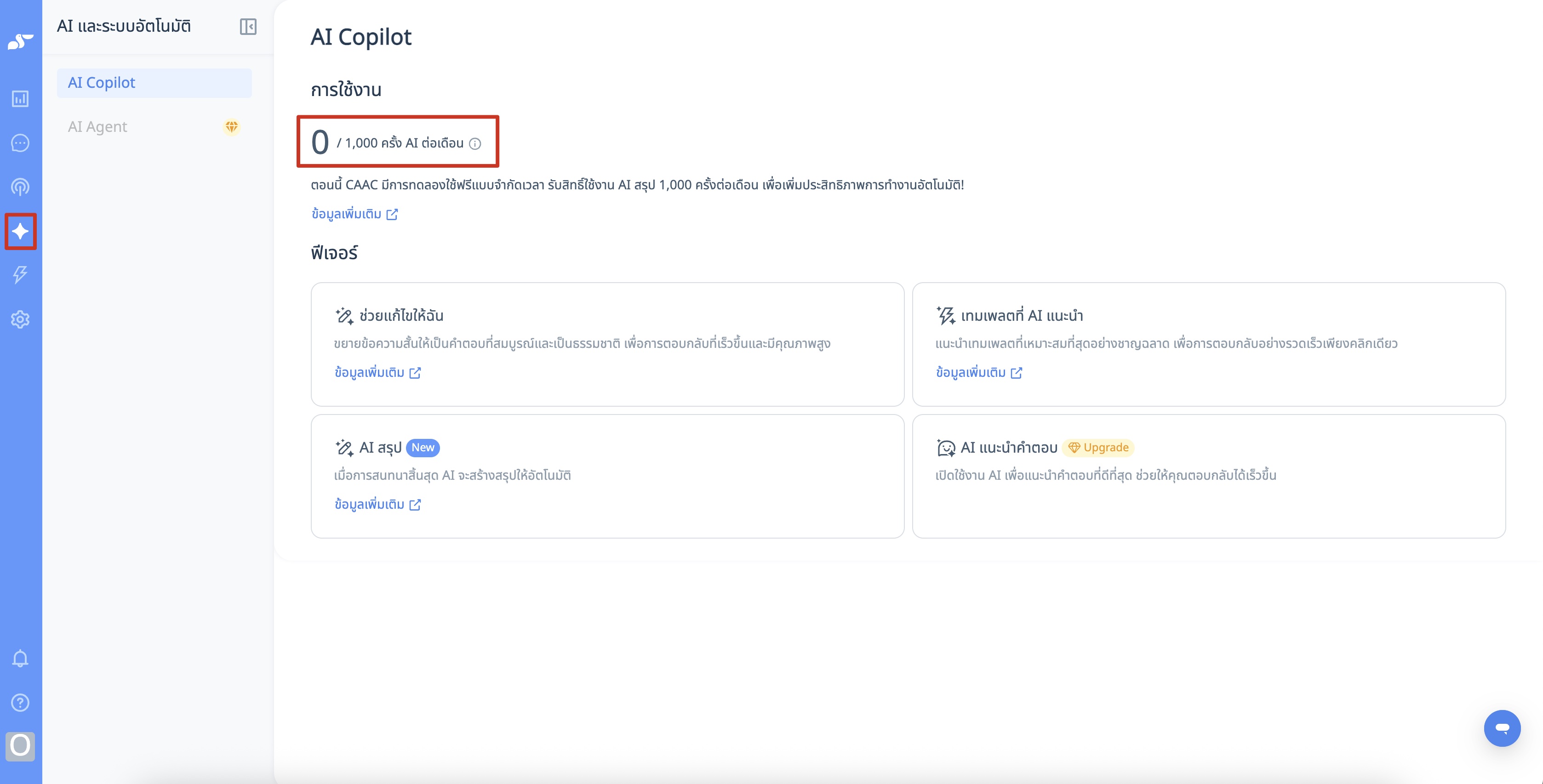
Task: Click the ตอนนี้ CAAC free trial description text
Action: (637, 184)
